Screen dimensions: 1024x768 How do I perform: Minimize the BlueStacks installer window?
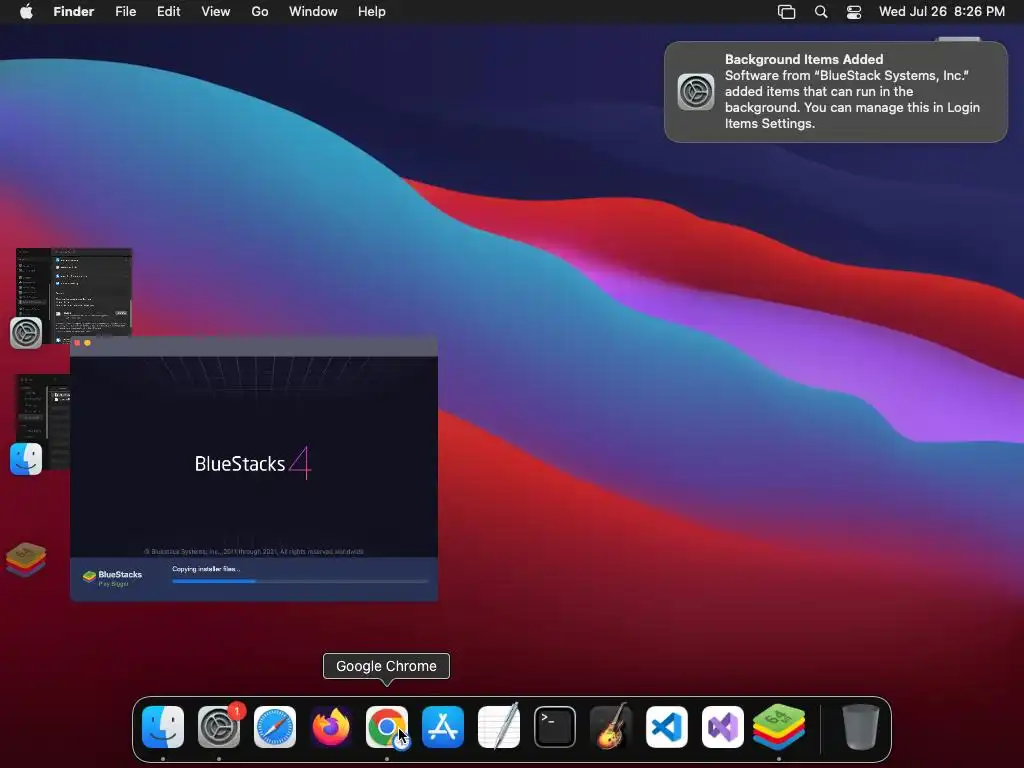(x=88, y=343)
